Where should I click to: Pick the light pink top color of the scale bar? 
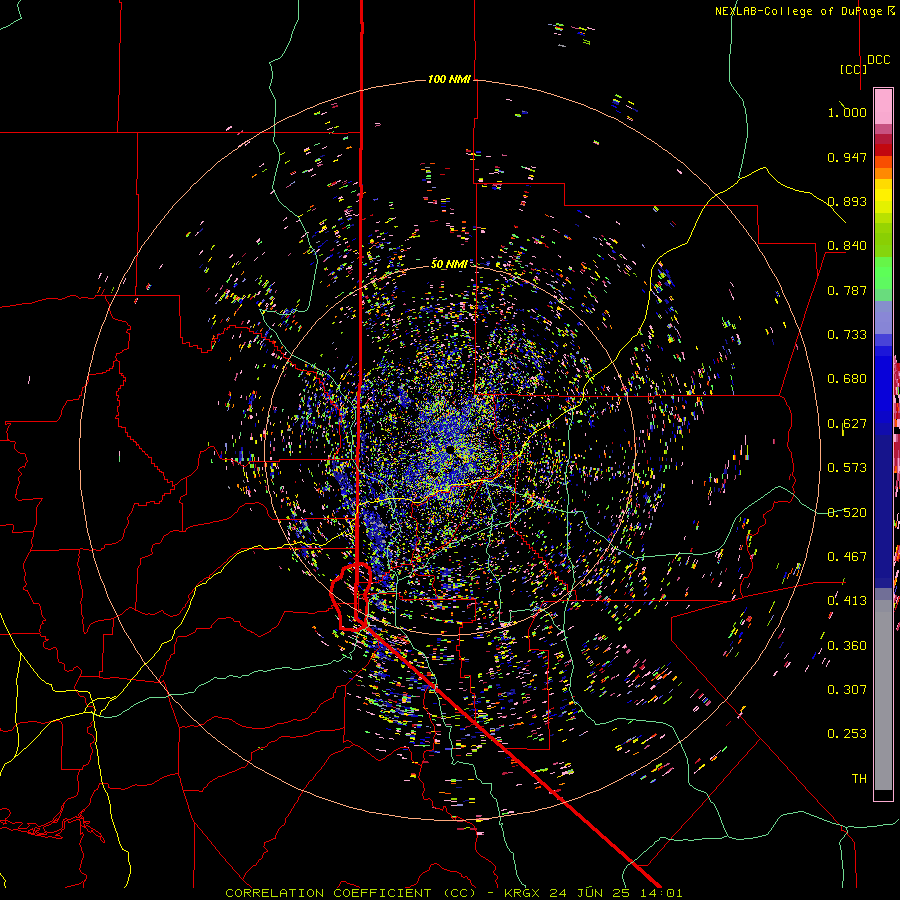(x=883, y=107)
